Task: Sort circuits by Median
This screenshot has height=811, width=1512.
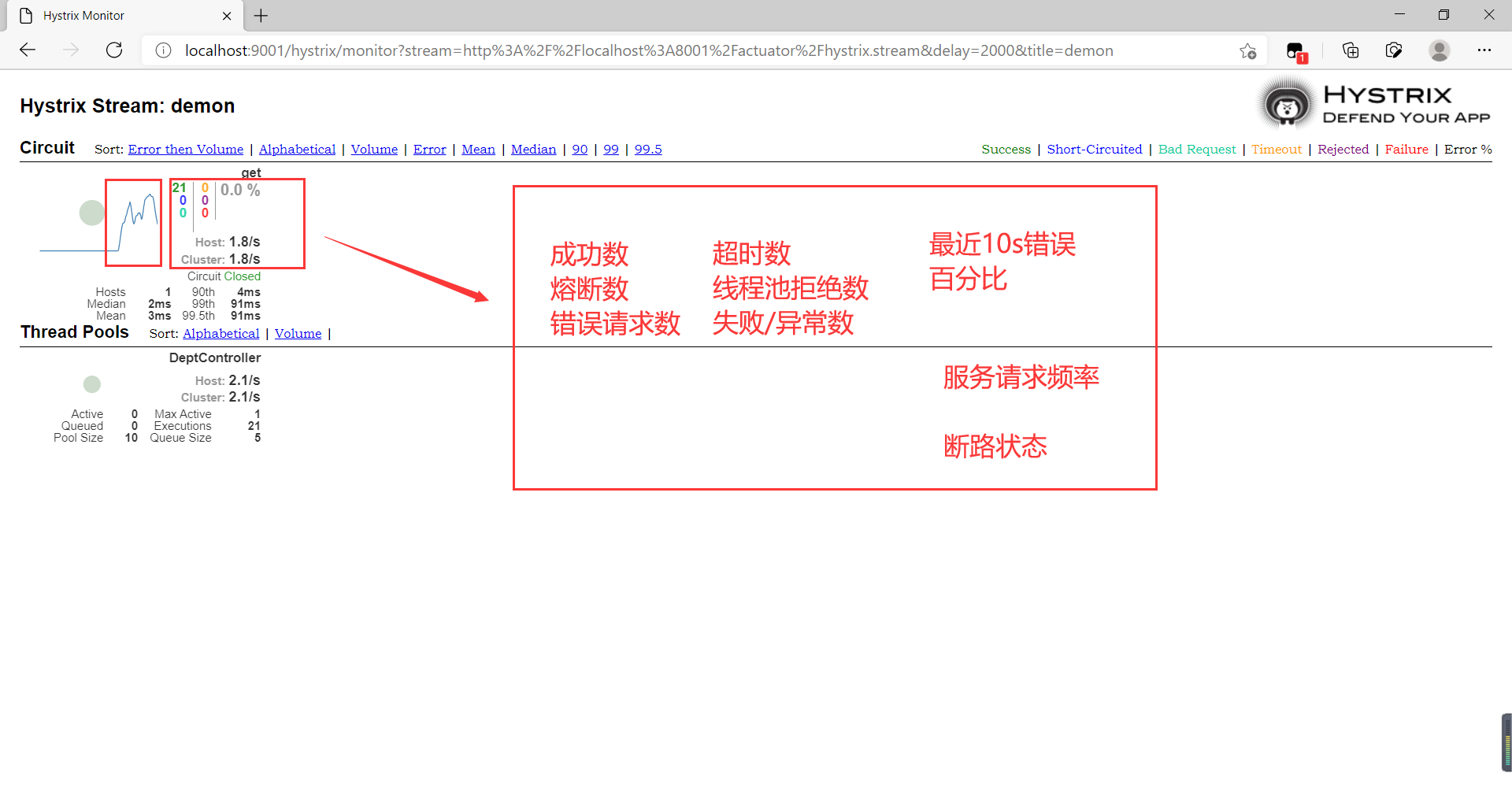Action: pos(533,150)
